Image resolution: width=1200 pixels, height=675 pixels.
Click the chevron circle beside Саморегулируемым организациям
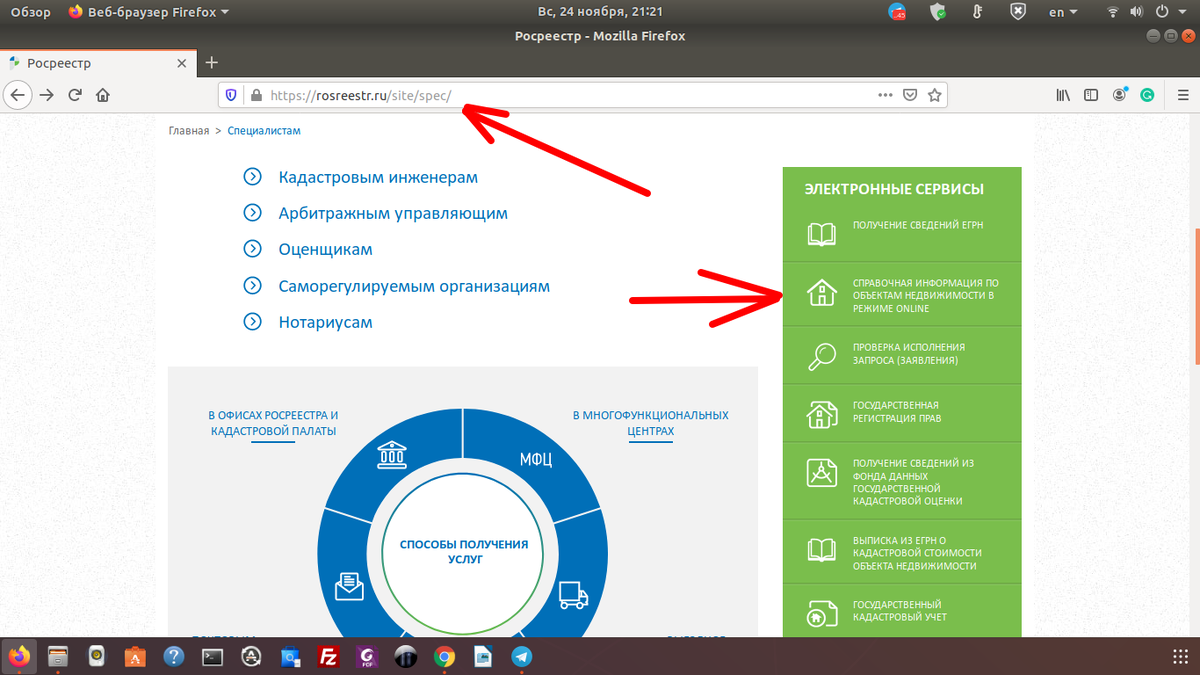coord(252,286)
